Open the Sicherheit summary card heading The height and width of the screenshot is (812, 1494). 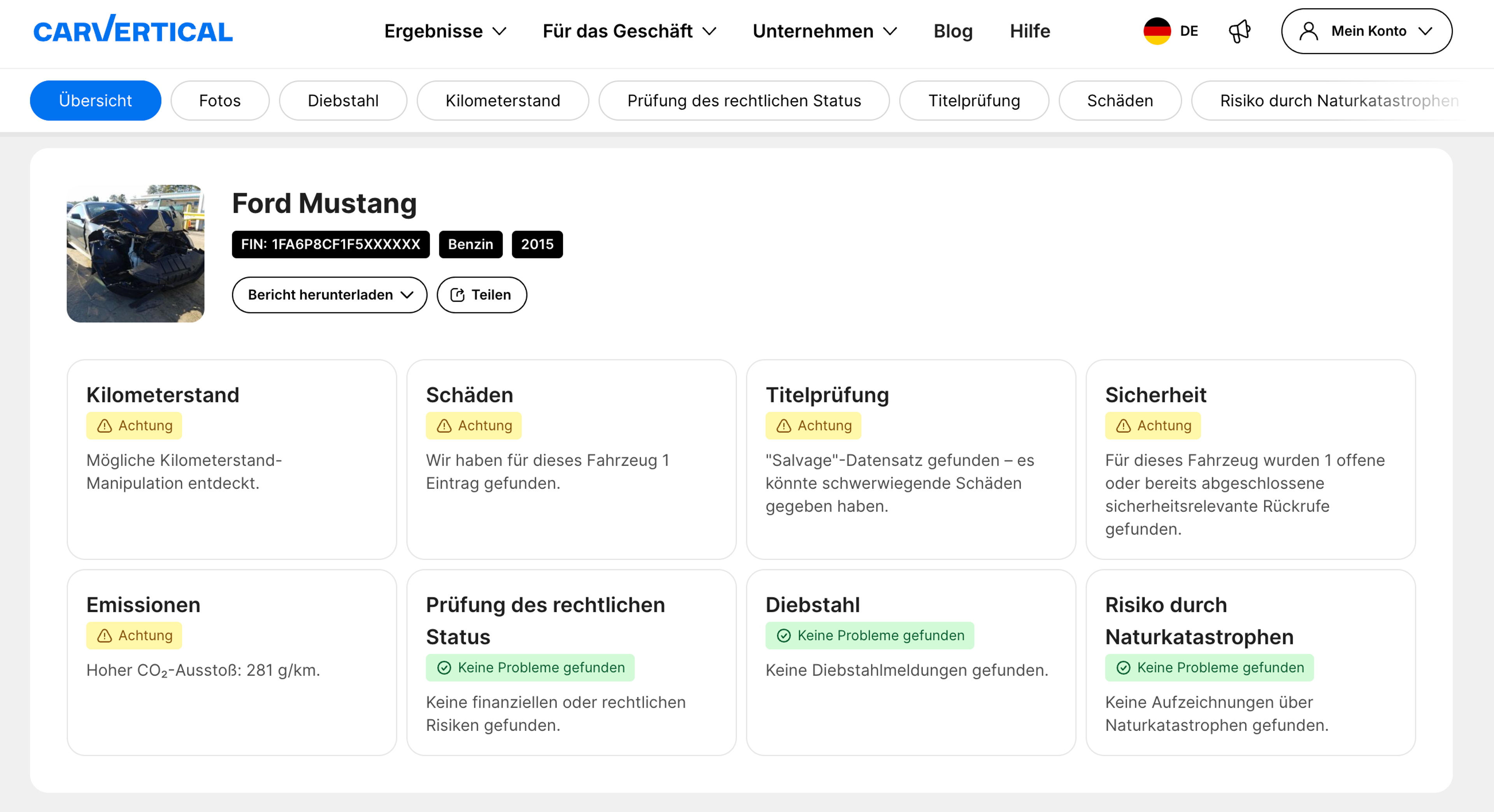1155,395
